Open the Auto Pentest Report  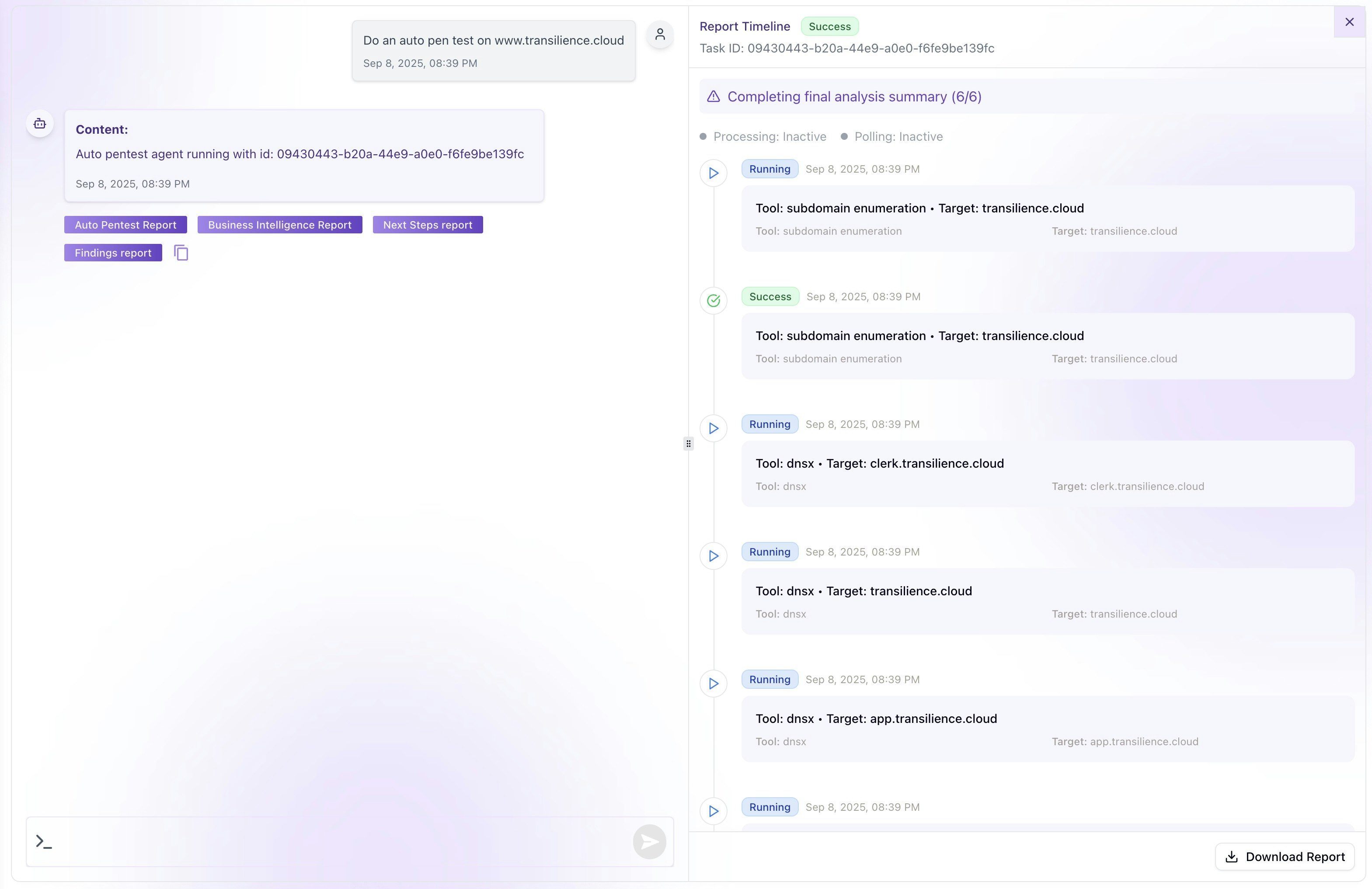(125, 225)
